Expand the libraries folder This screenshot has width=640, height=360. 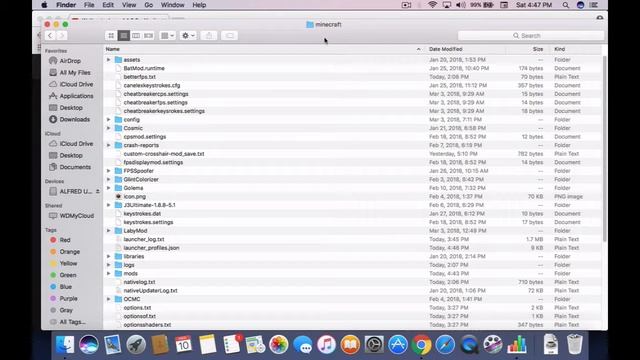109,257
